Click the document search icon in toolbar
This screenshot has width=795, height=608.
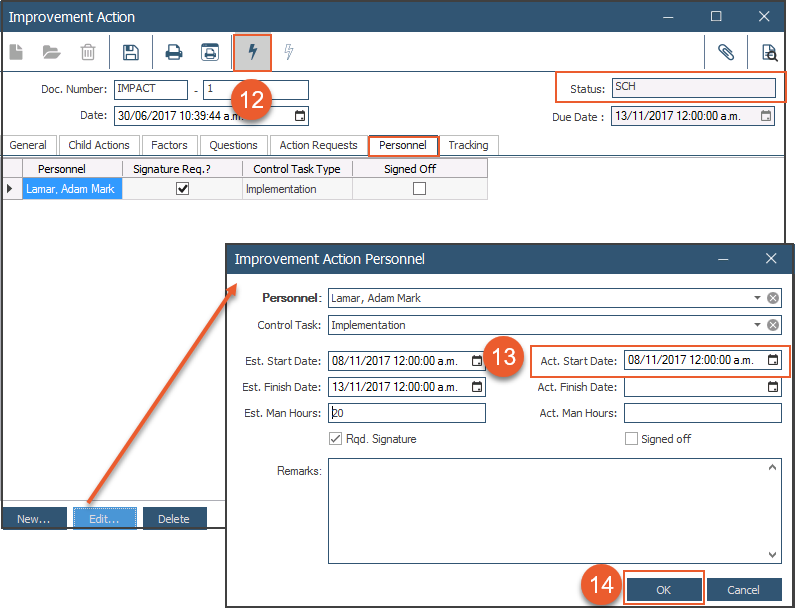[769, 52]
